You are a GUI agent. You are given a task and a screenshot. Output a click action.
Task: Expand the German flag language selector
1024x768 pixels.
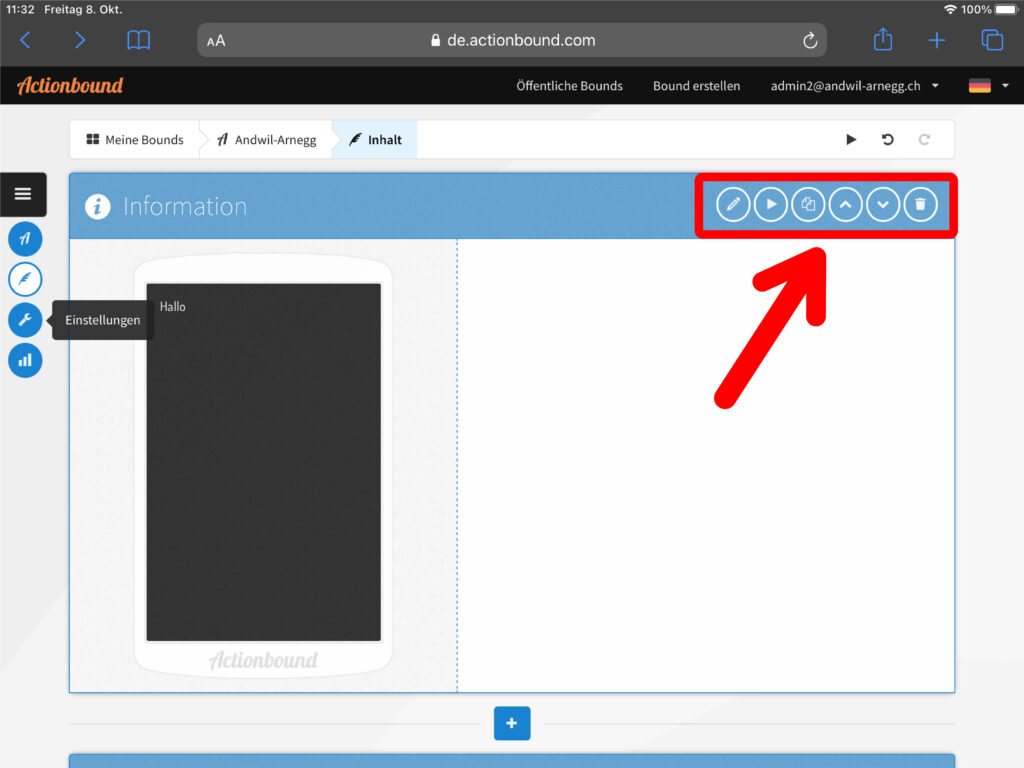[986, 86]
